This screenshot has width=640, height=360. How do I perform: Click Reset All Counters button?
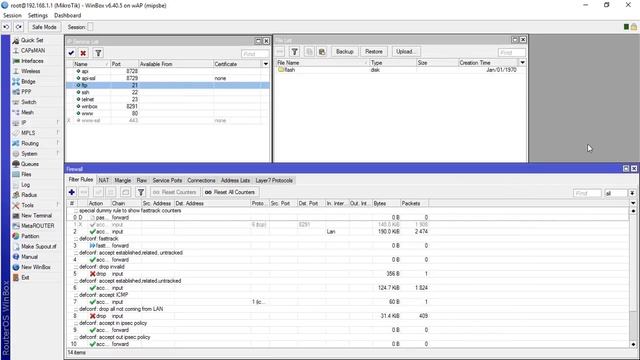click(230, 192)
